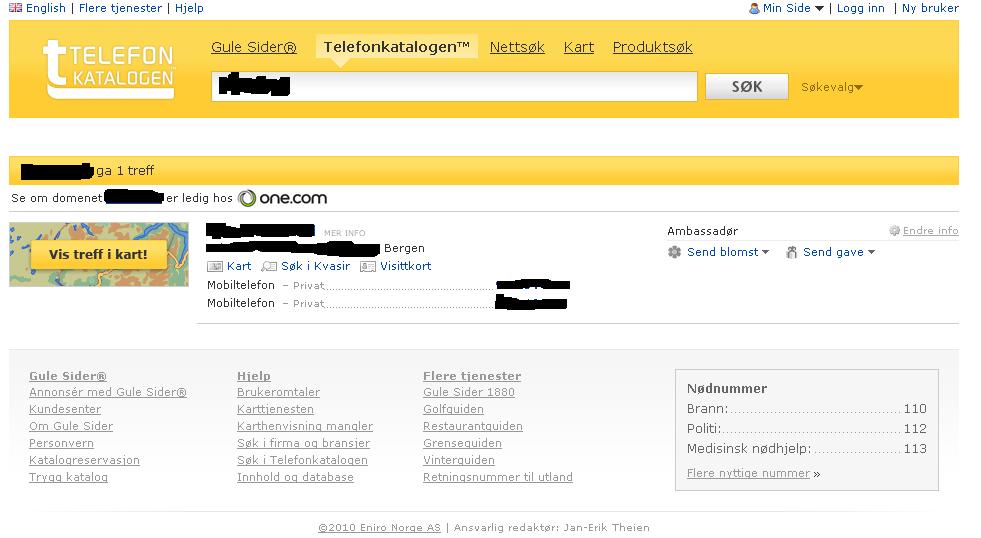Switch to the Gule Sider tab
The height and width of the screenshot is (538, 981).
point(253,47)
